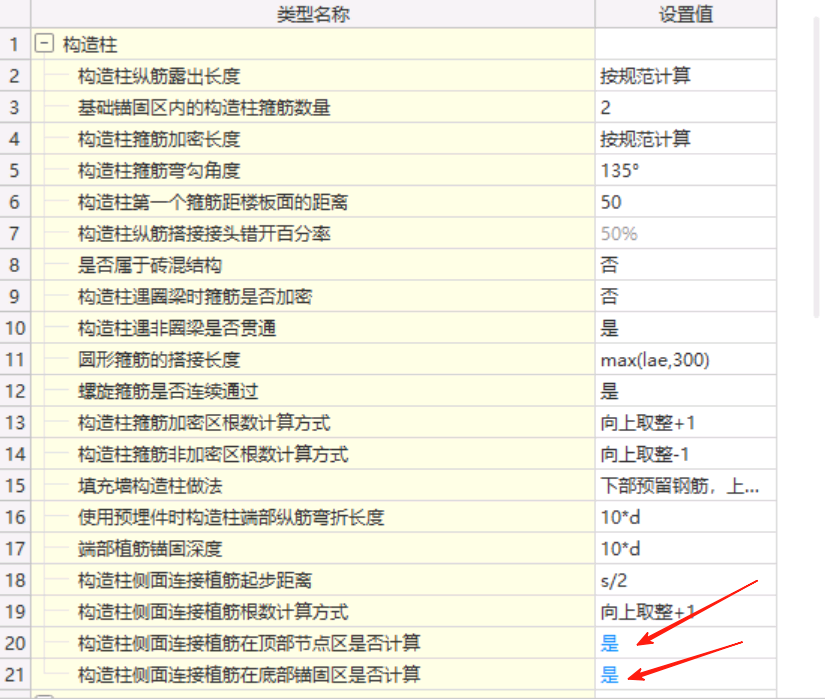Viewport: 825px width, 699px height.
Task: Edit value 50 for first stirrup distance
Action: click(x=686, y=202)
